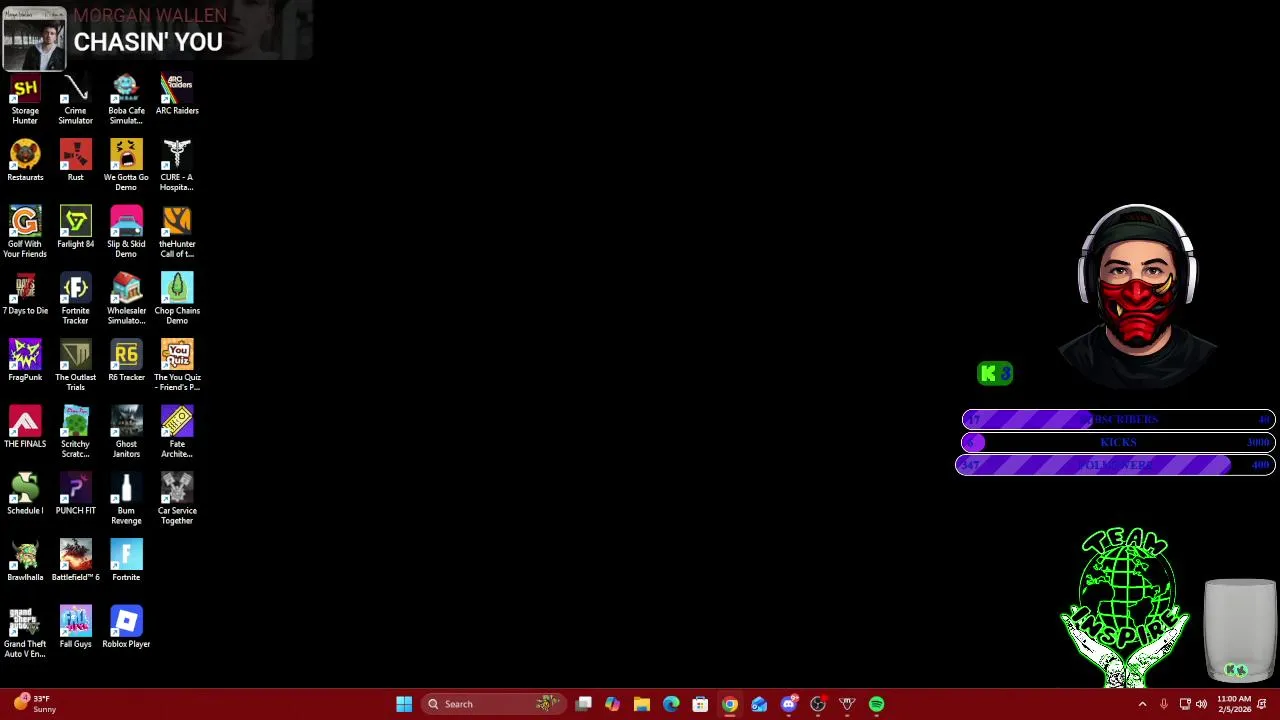This screenshot has width=1280, height=720.
Task: Select the Ghost Janitors icon
Action: pyautogui.click(x=126, y=432)
